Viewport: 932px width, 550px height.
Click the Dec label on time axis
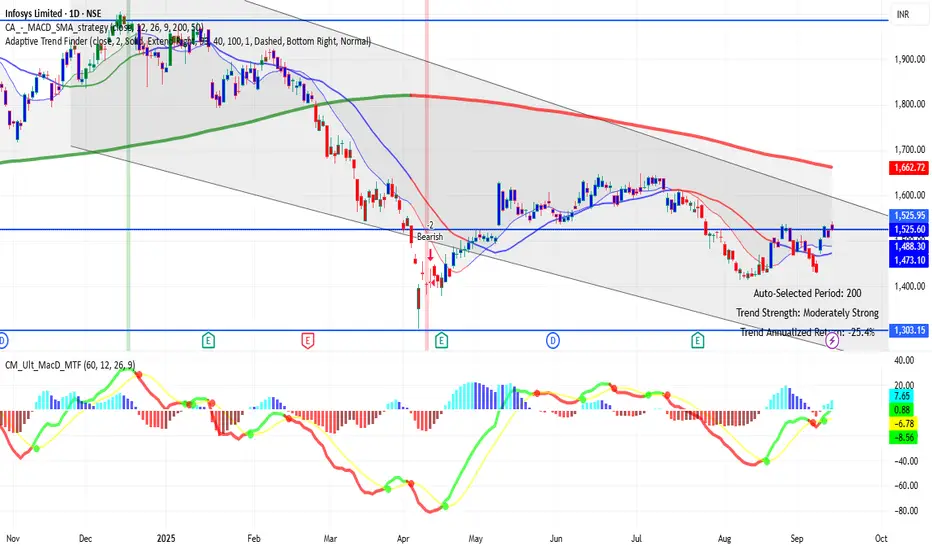pos(86,539)
